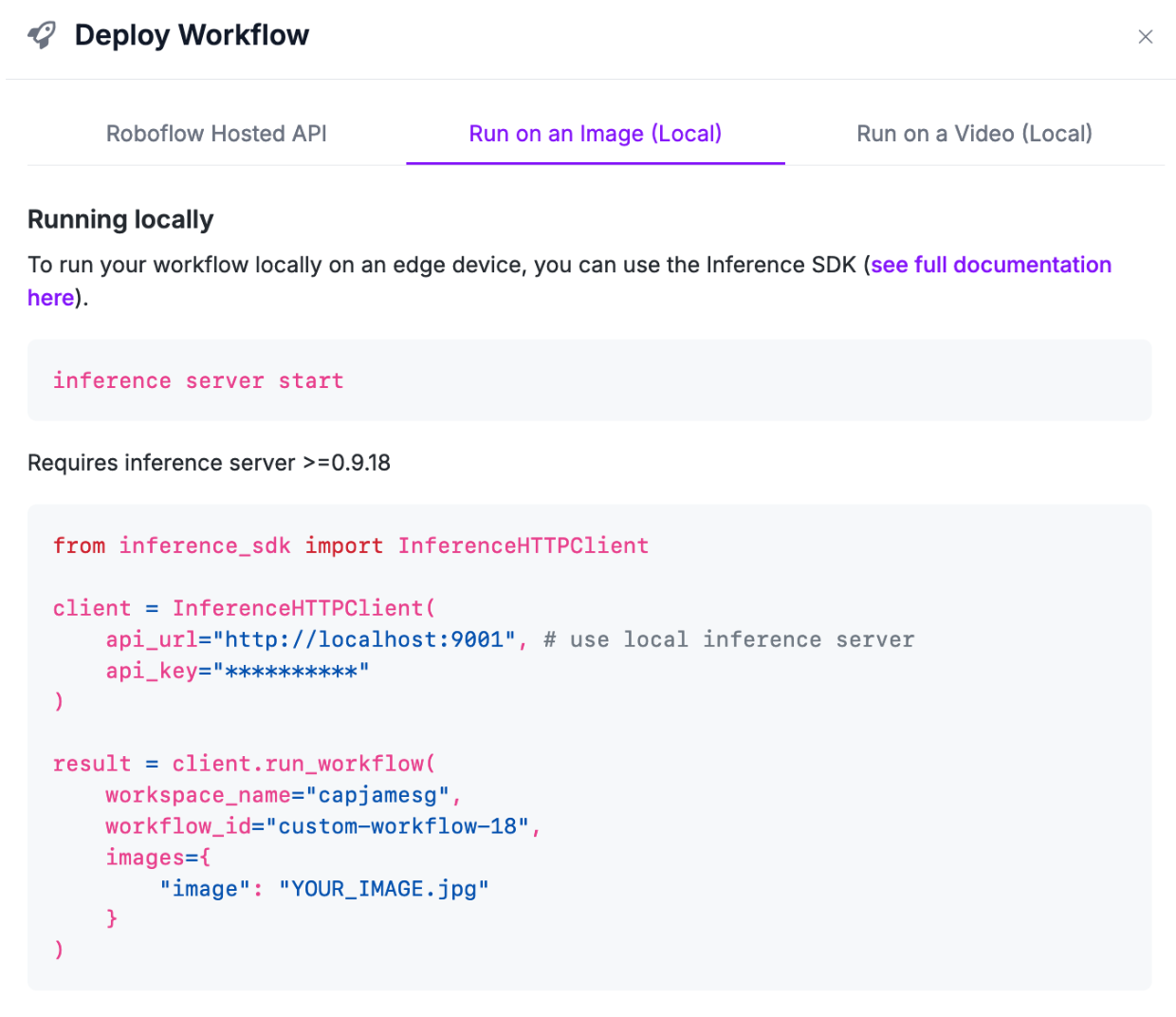Click the result = client.run_workflow( line

pyautogui.click(x=244, y=764)
